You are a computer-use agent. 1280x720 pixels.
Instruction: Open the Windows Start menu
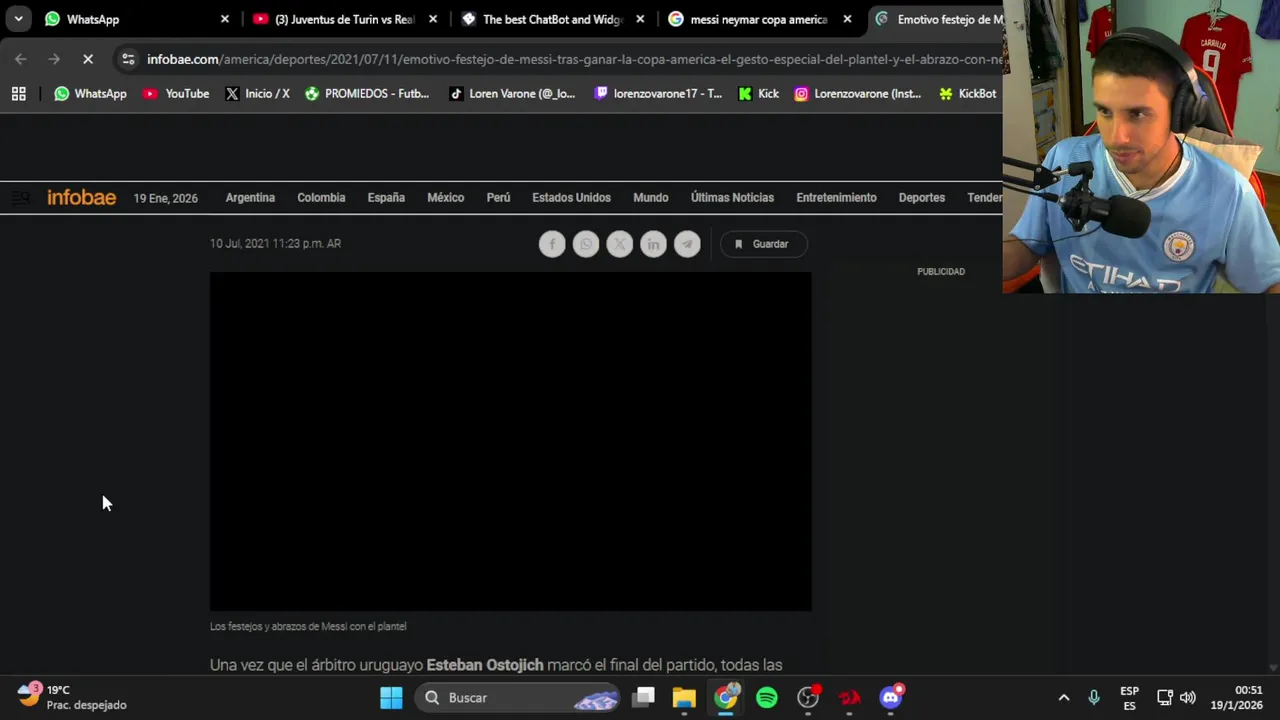click(x=391, y=697)
